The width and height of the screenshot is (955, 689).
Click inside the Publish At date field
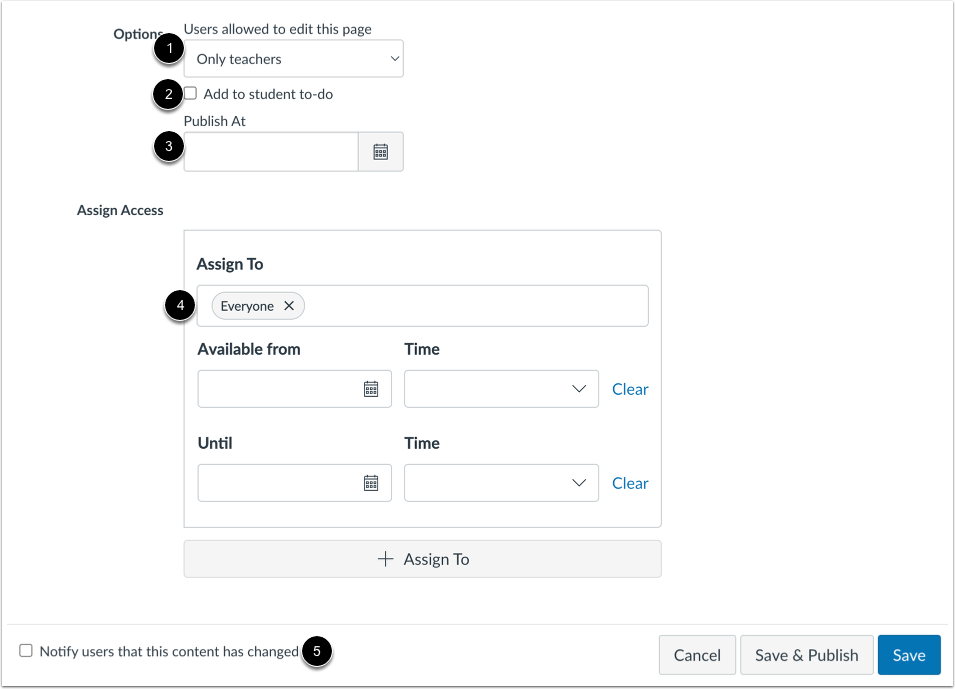point(270,151)
